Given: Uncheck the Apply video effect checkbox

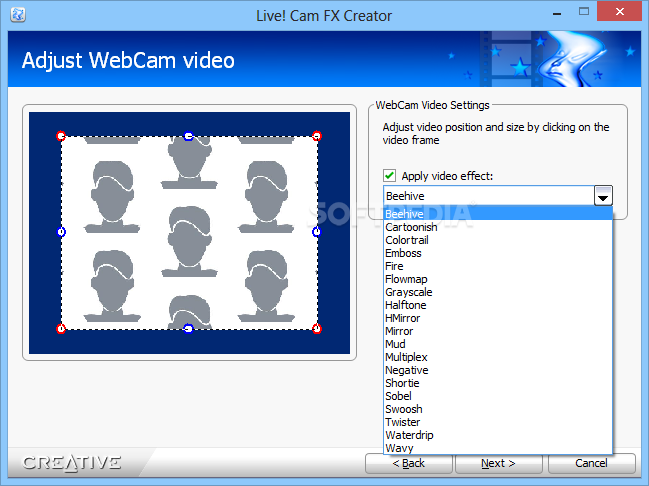Looking at the screenshot, I should pos(389,176).
